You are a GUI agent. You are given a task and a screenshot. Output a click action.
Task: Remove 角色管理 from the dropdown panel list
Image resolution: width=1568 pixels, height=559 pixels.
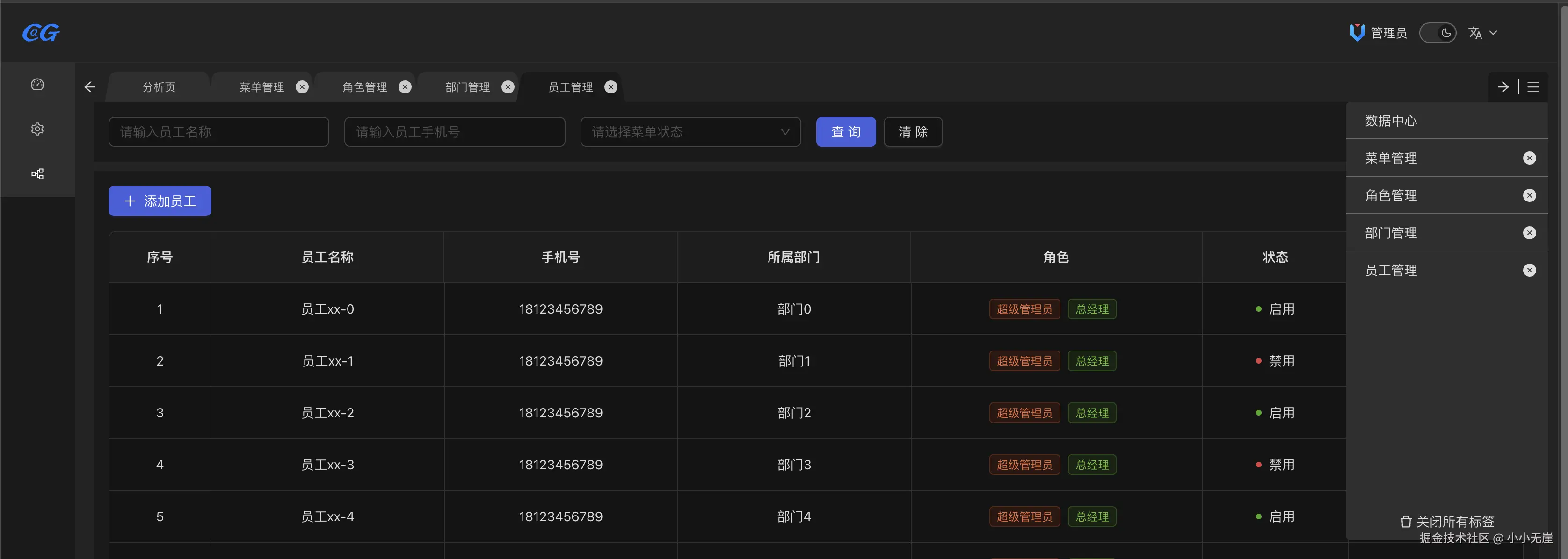point(1529,195)
